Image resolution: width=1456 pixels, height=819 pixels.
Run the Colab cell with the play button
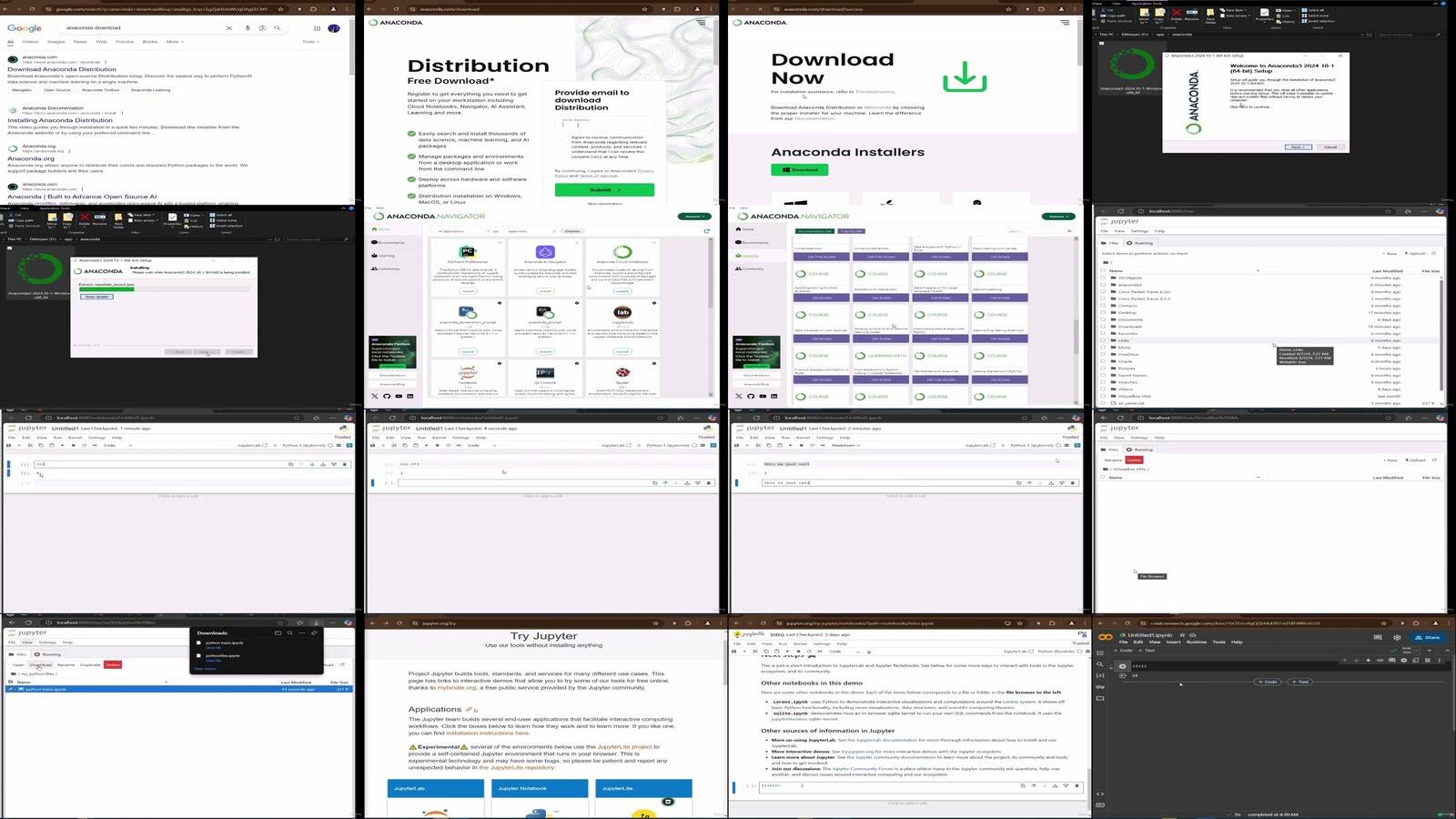(x=1122, y=666)
